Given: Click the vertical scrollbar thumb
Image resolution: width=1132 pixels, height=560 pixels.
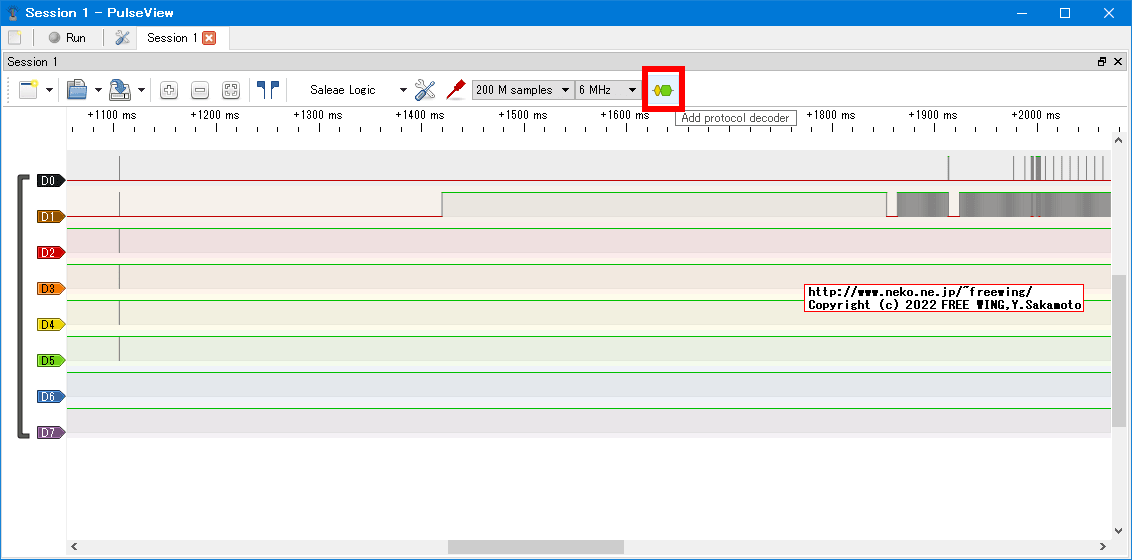Looking at the screenshot, I should pos(1118,351).
